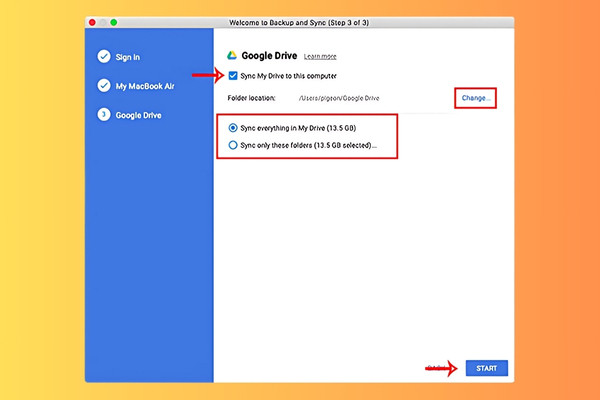
Task: Open the Sign in step
Action: pos(128,57)
